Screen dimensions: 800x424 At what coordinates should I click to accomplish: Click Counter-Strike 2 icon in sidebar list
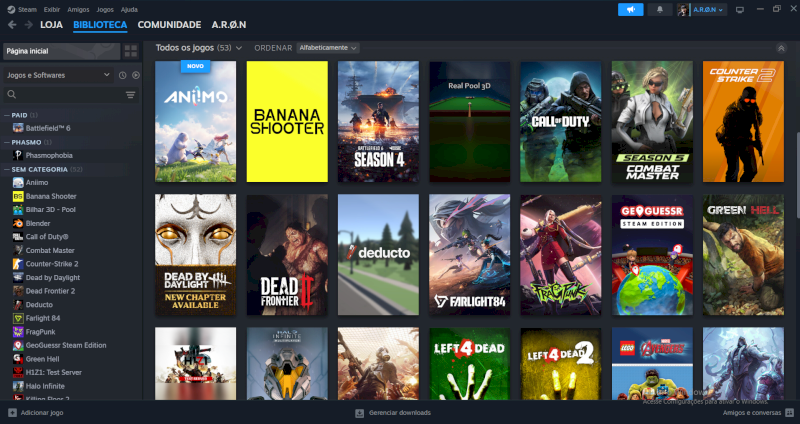tap(18, 264)
